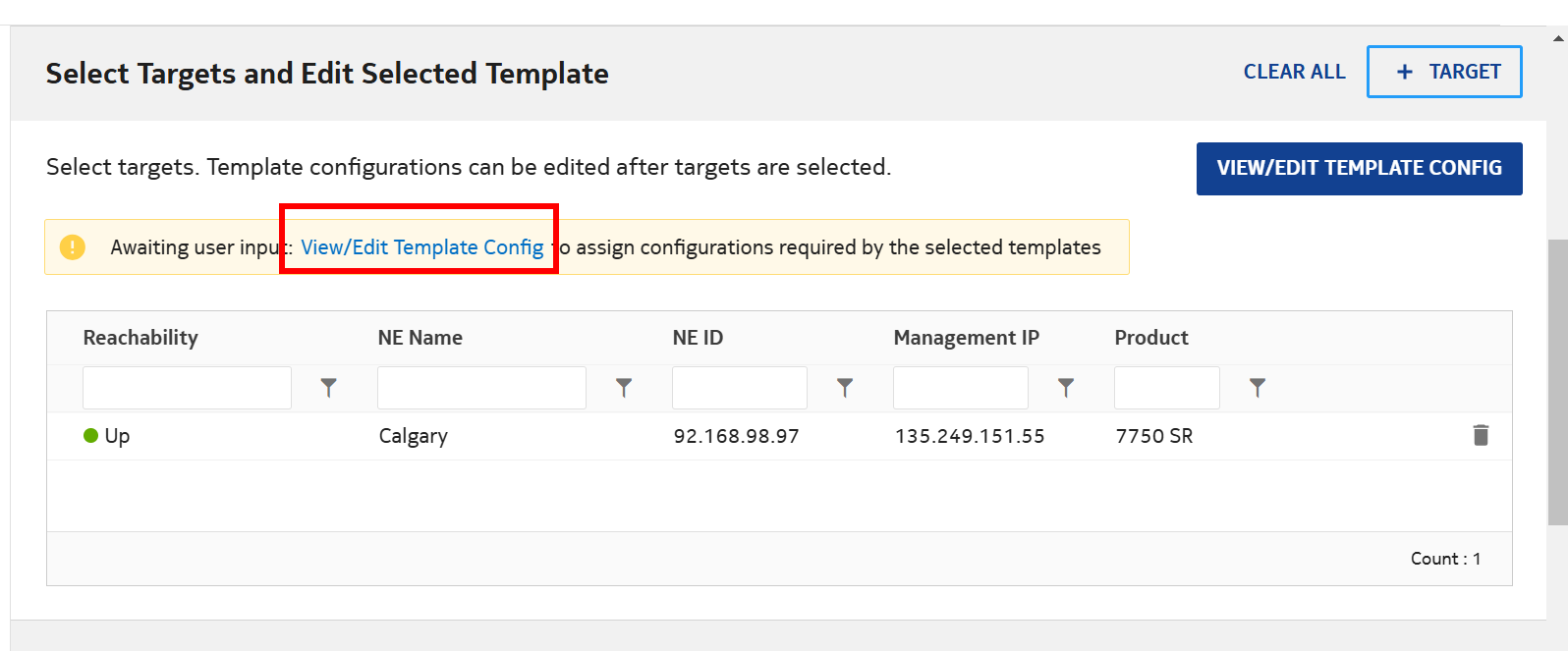Click the yellow warning alert icon
The width and height of the screenshot is (1568, 651).
[73, 247]
